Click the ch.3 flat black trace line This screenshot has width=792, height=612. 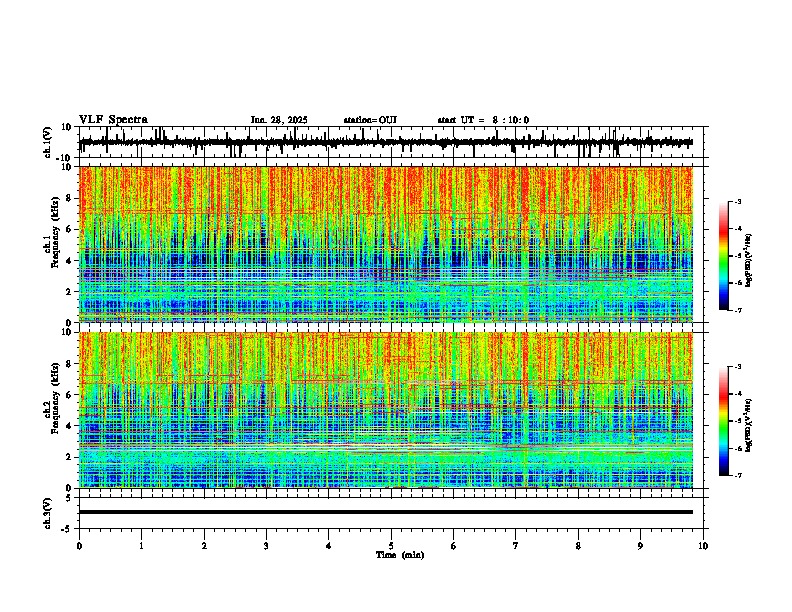[x=386, y=512]
